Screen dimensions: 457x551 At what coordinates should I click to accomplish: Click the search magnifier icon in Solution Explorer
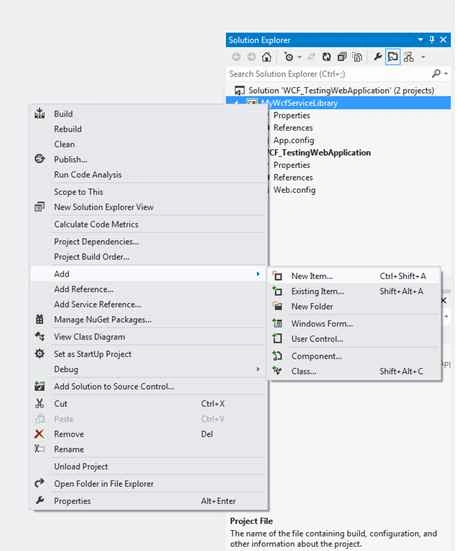point(436,73)
